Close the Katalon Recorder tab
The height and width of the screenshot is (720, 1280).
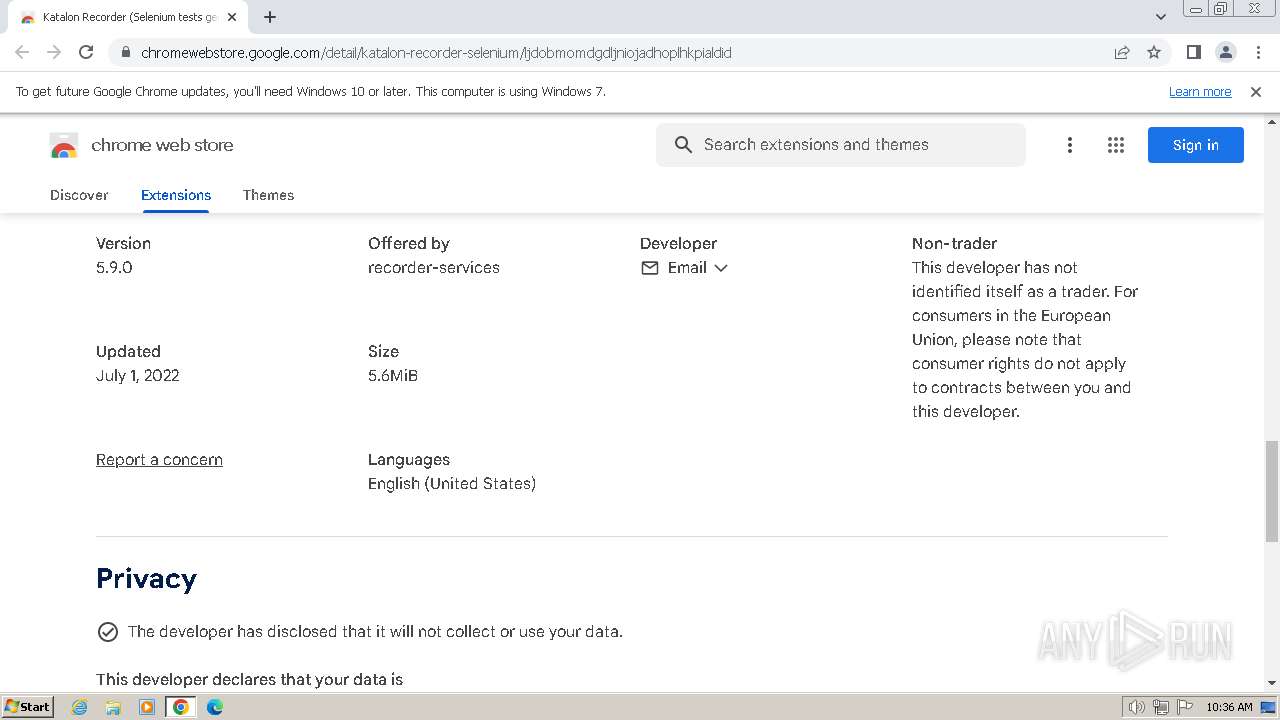(232, 17)
